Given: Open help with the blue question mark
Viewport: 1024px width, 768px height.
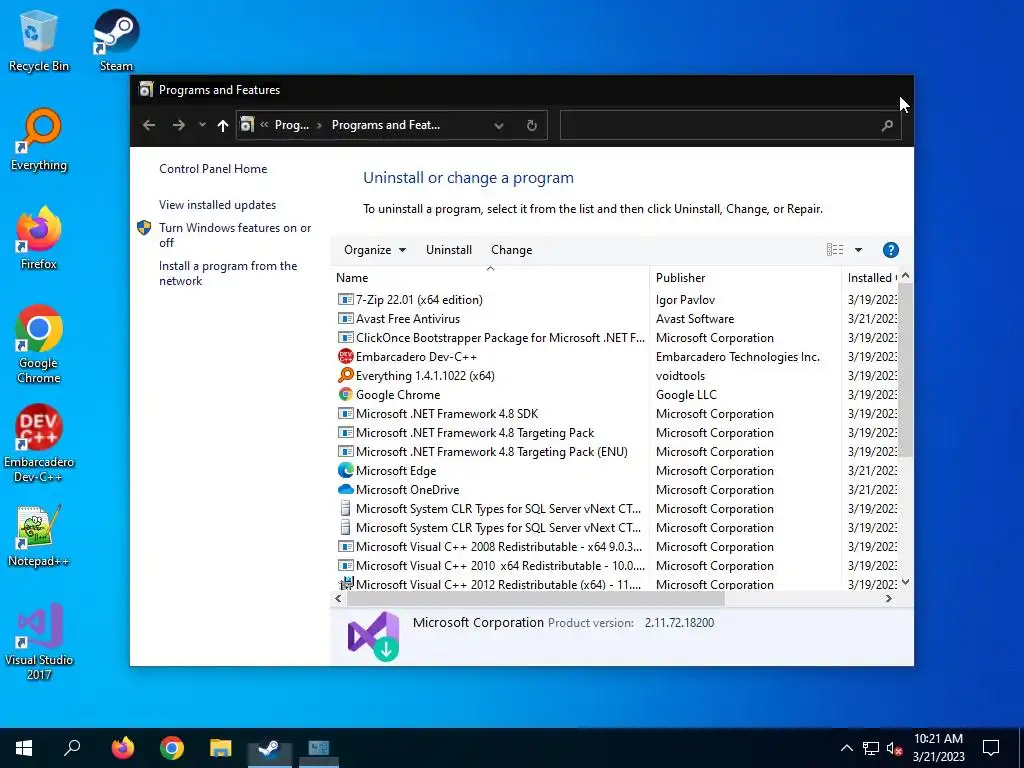Looking at the screenshot, I should (890, 250).
